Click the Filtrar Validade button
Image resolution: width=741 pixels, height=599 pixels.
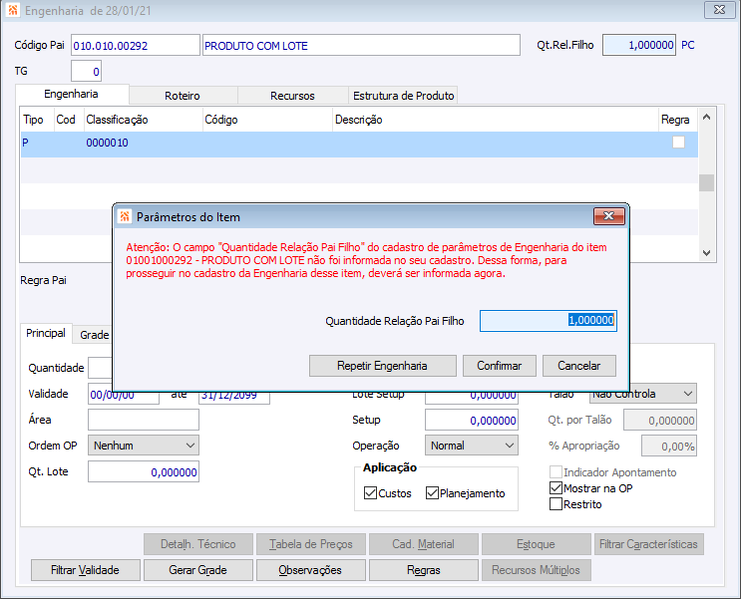click(x=85, y=570)
